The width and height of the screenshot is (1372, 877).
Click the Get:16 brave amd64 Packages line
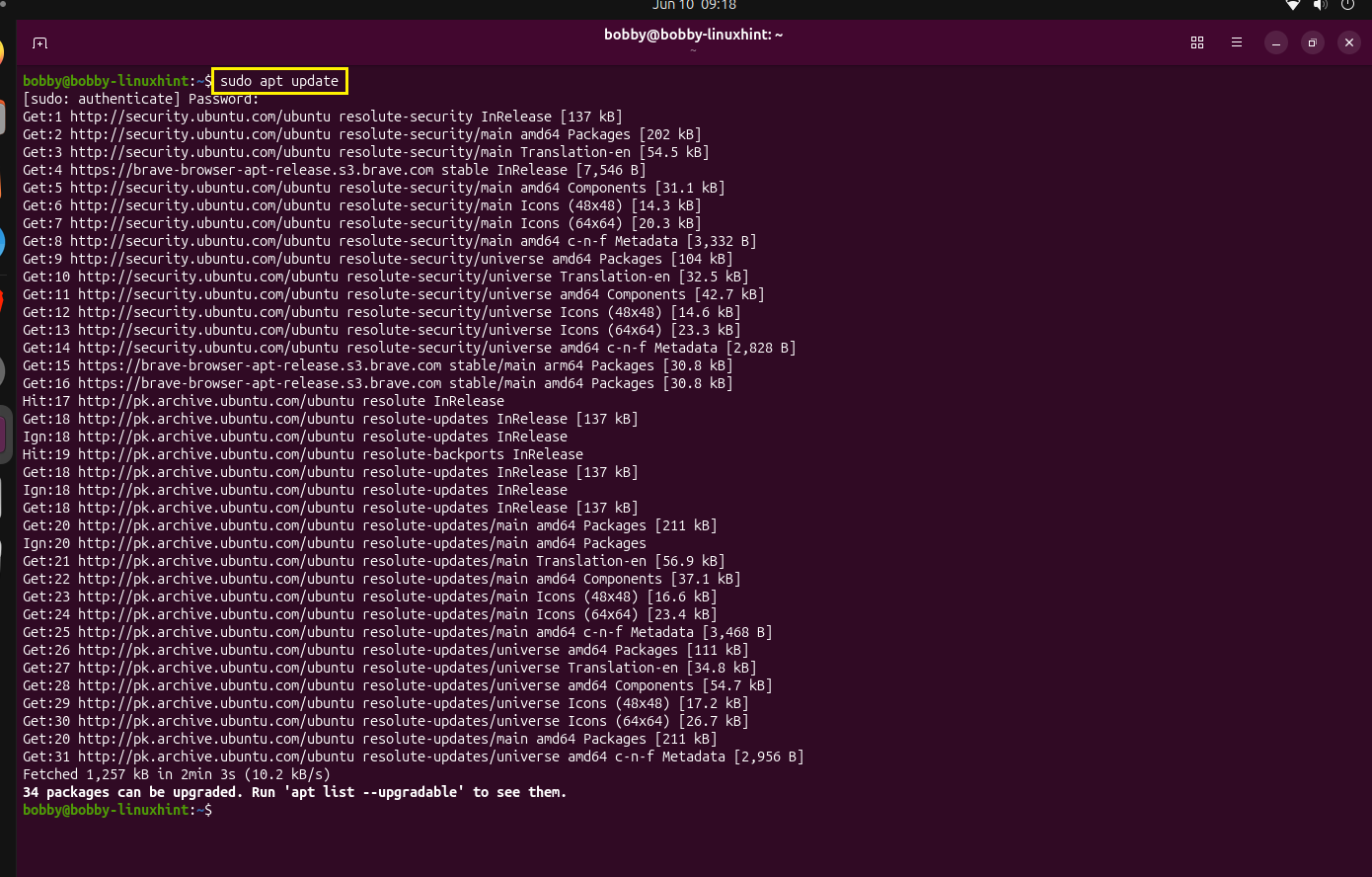tap(378, 383)
